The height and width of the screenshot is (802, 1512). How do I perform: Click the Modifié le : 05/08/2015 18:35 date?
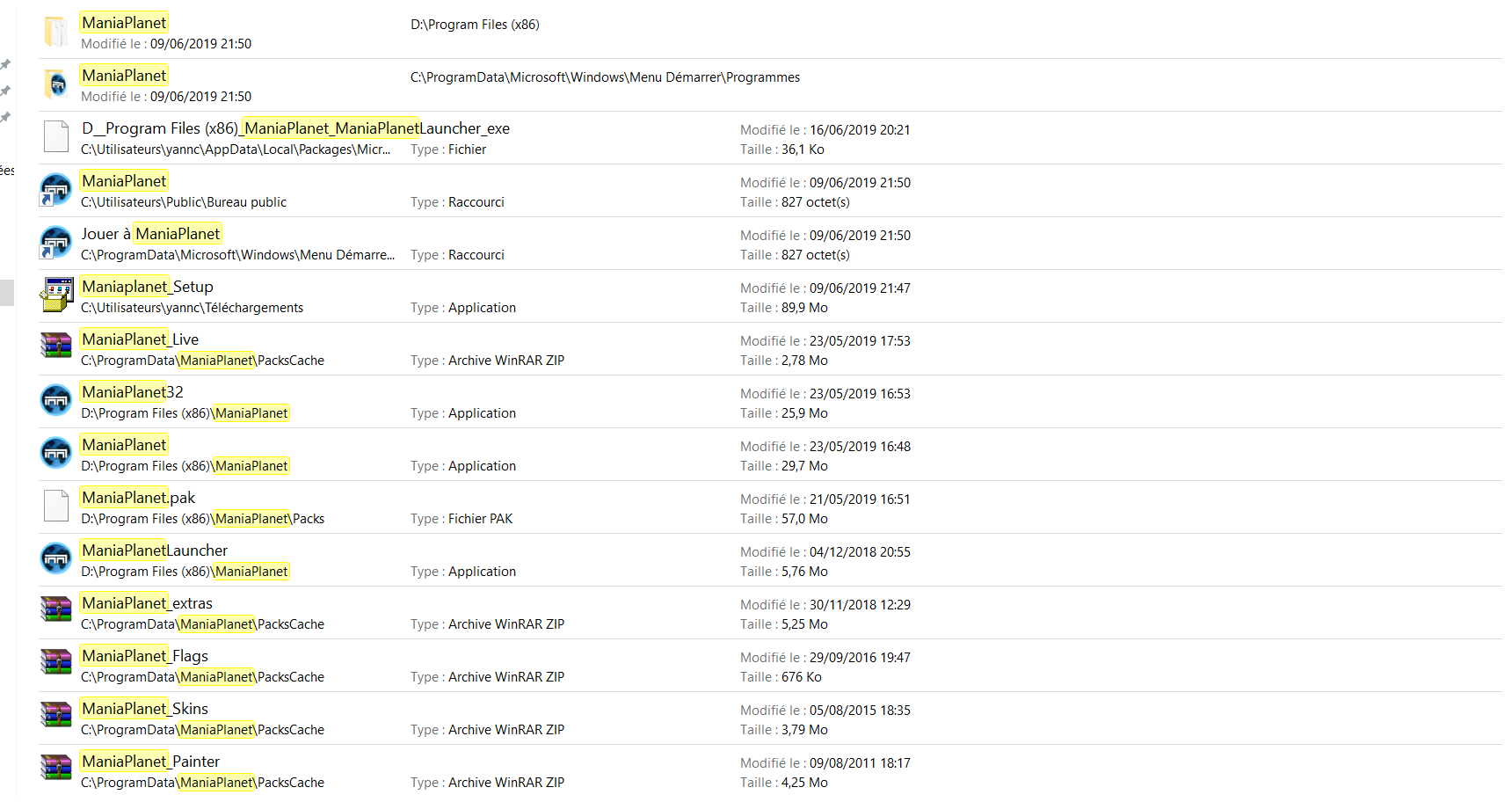point(825,711)
